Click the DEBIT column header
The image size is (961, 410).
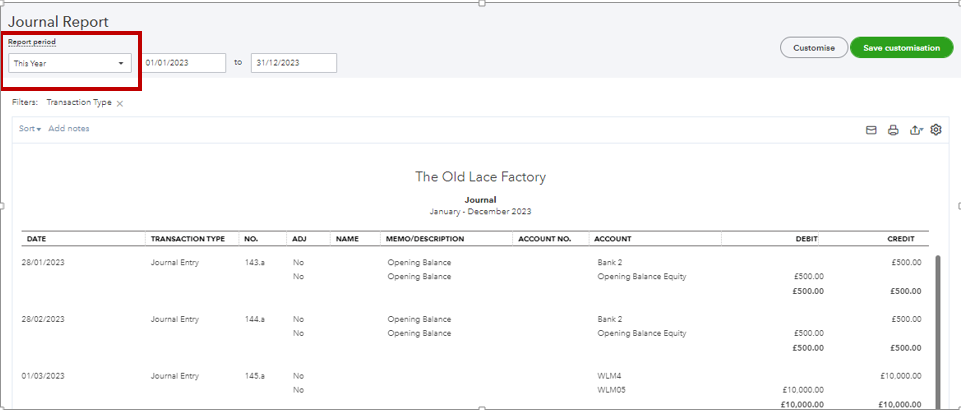[x=806, y=239]
